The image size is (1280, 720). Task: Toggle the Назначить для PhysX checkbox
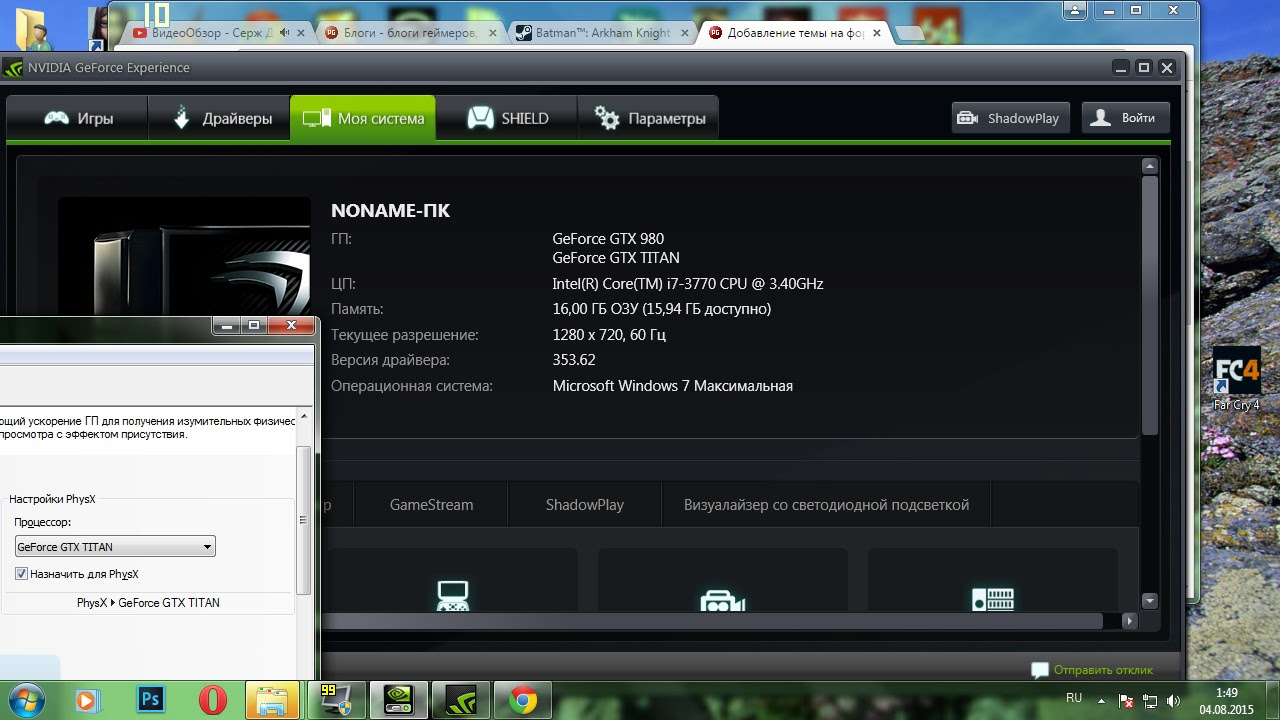(21, 574)
